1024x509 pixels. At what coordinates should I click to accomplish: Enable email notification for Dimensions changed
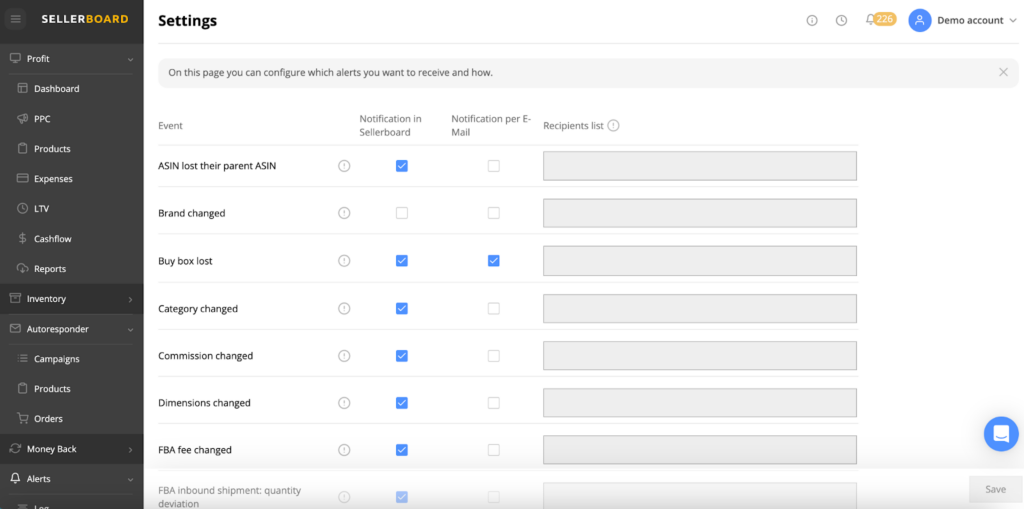[494, 403]
